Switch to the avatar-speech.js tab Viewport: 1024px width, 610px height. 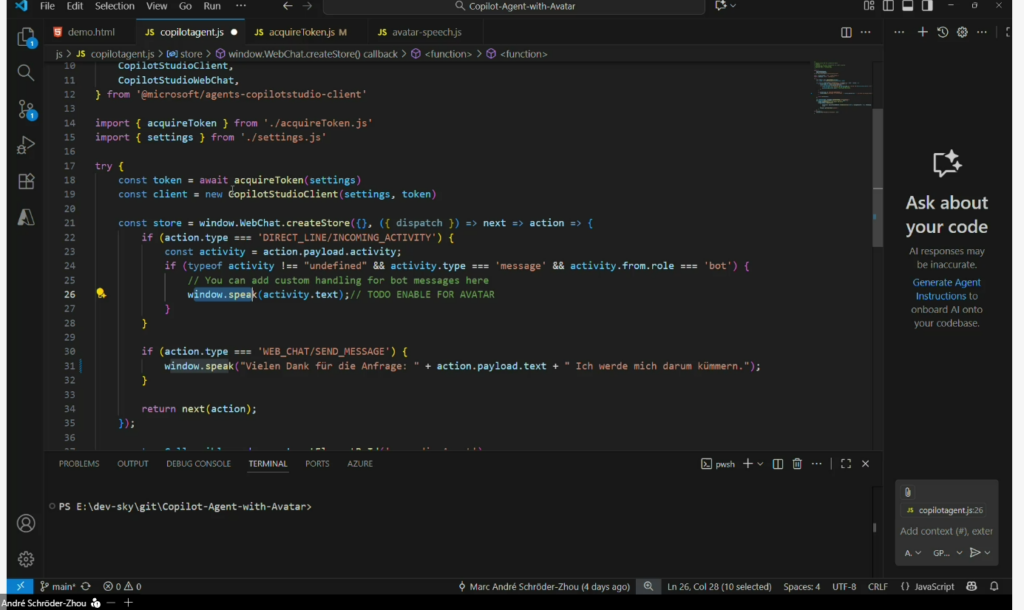point(419,32)
